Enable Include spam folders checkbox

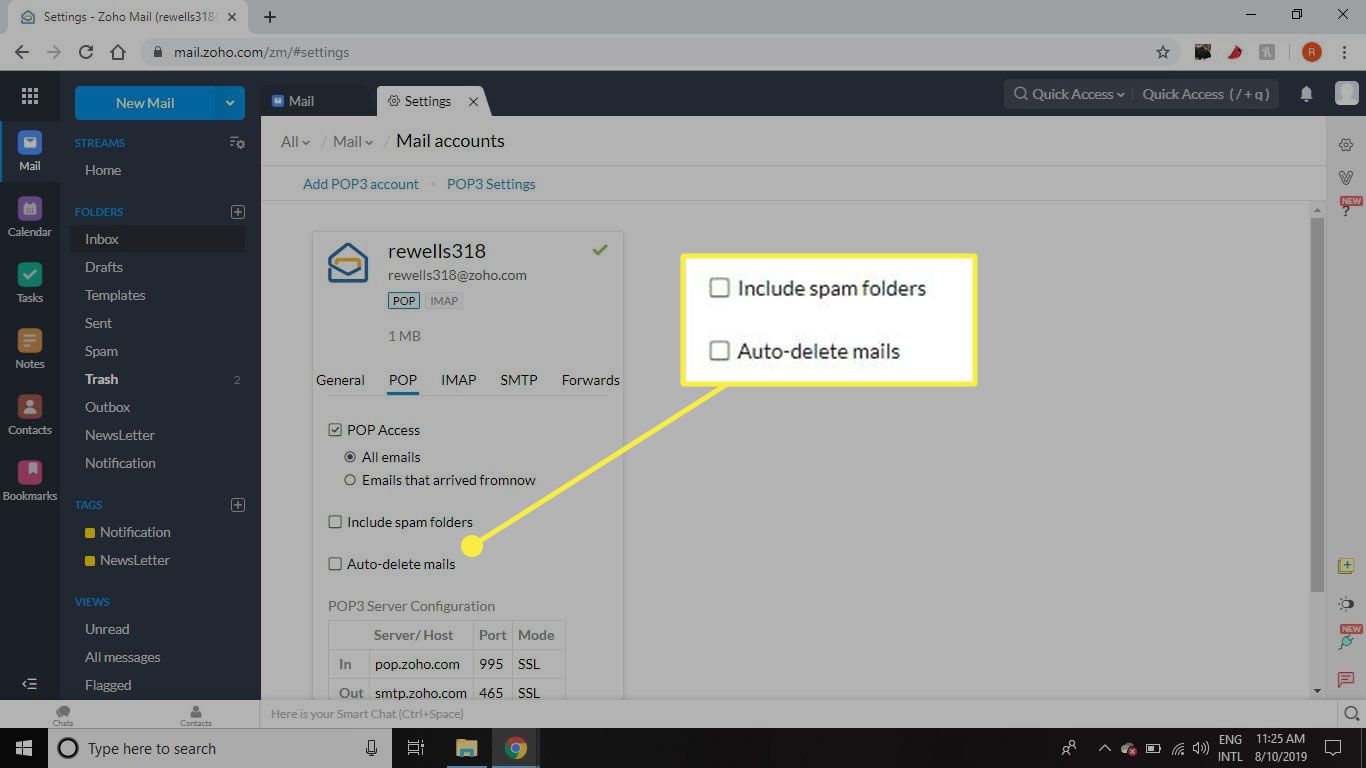335,522
